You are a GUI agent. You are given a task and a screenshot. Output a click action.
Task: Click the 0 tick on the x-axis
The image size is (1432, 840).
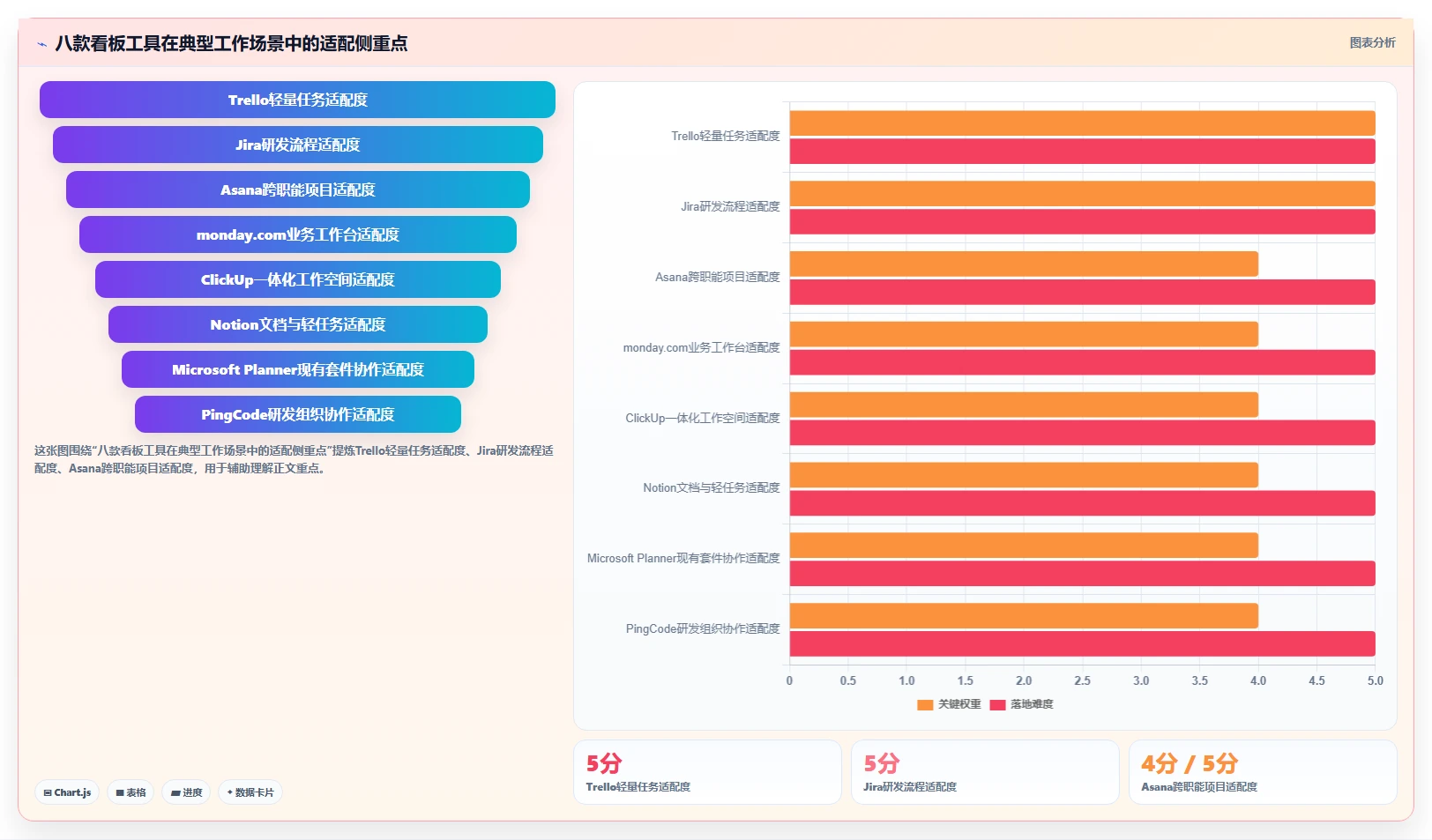[789, 681]
